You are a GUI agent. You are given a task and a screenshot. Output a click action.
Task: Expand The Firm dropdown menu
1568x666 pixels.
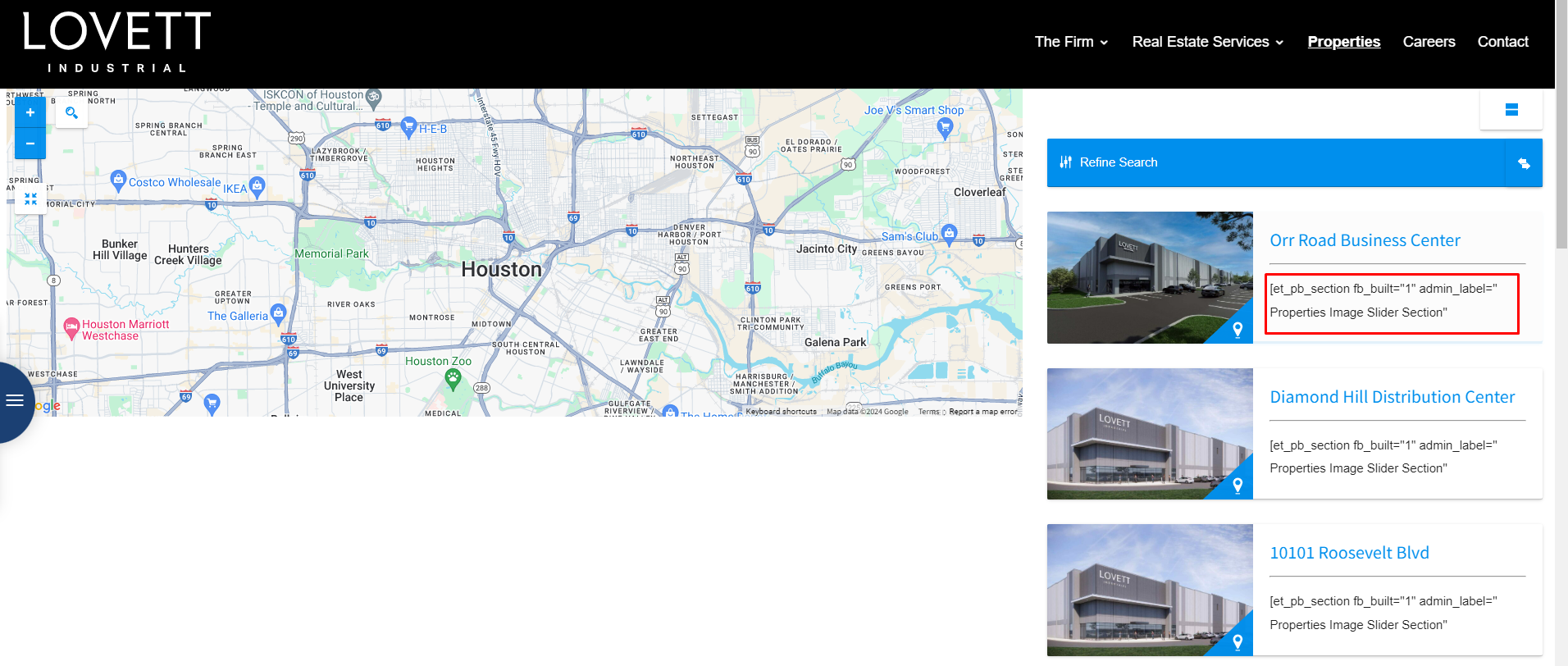[1071, 42]
